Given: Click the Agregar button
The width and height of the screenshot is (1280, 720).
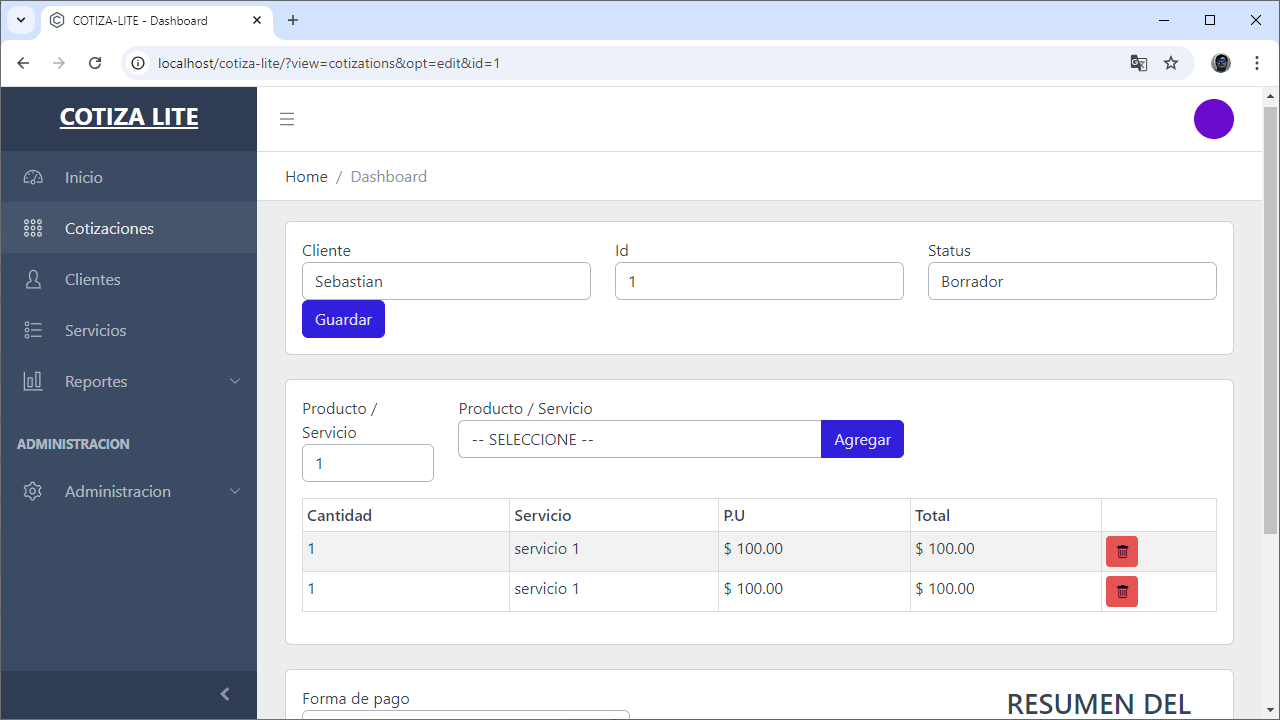Looking at the screenshot, I should (862, 439).
